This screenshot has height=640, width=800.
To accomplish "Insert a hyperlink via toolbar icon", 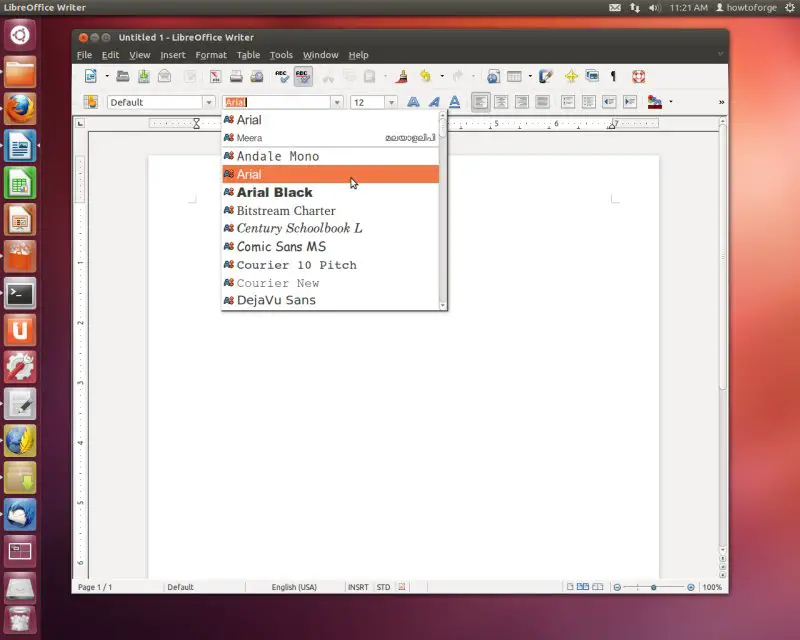I will coord(493,77).
